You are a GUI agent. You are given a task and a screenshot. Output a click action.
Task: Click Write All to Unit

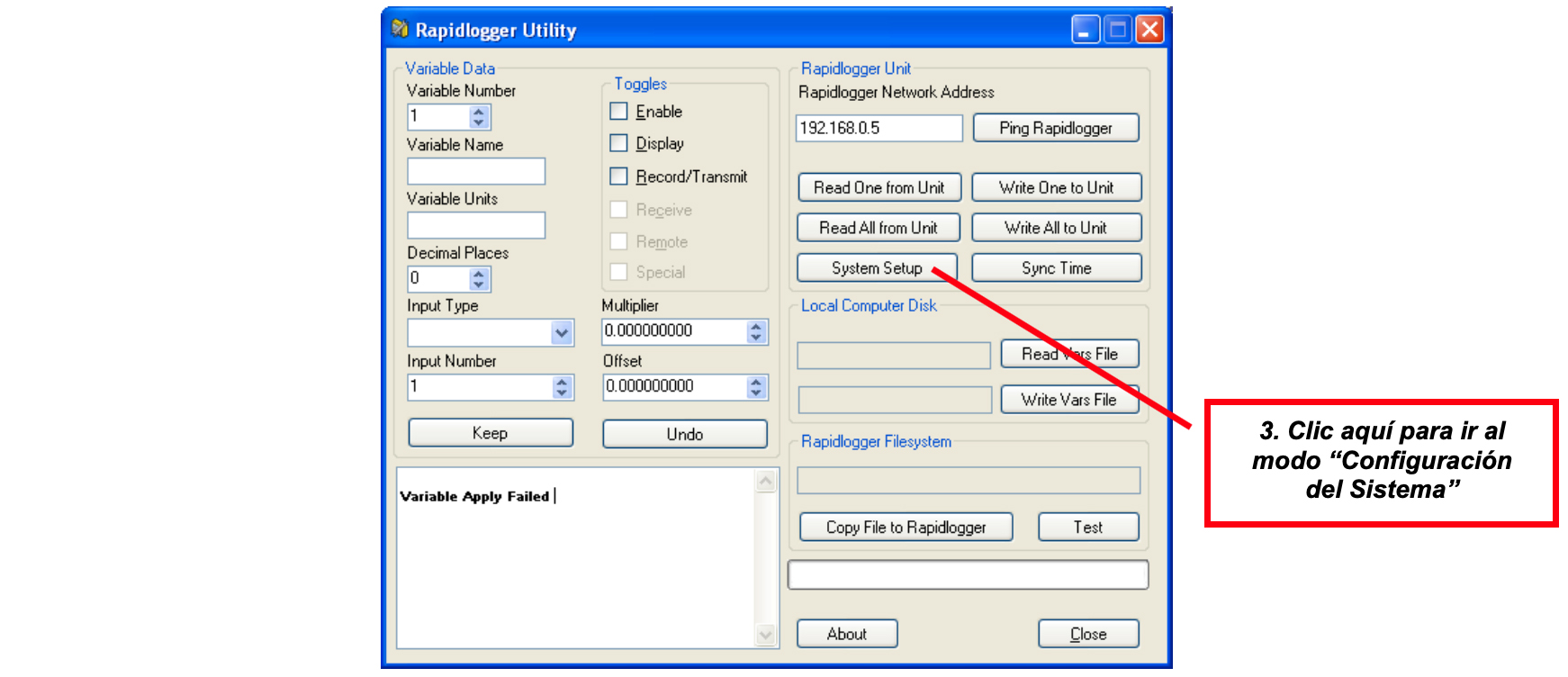1057,228
